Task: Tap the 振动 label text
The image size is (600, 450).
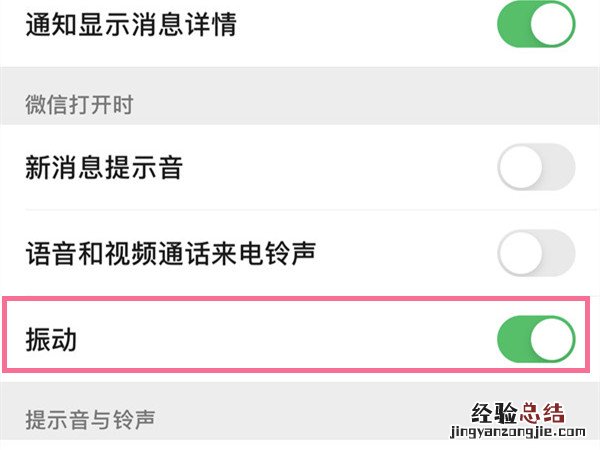Action: coord(51,339)
